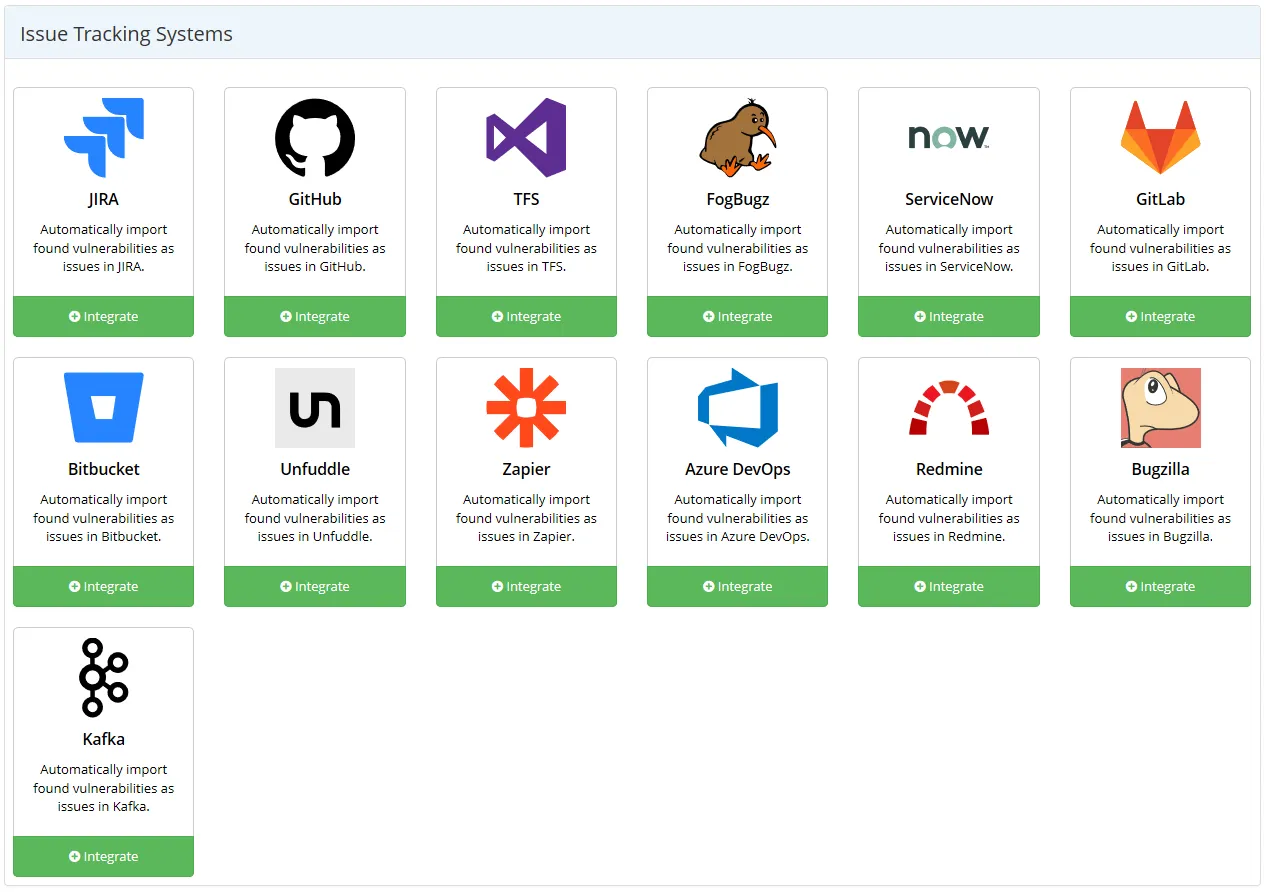
Task: Click the Issue Tracking Systems header
Action: tap(125, 33)
